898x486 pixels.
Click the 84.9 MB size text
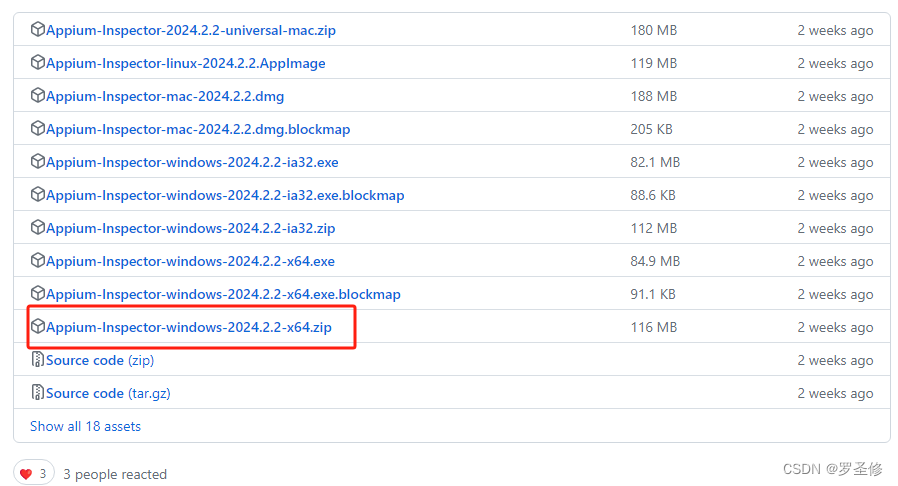(x=655, y=262)
